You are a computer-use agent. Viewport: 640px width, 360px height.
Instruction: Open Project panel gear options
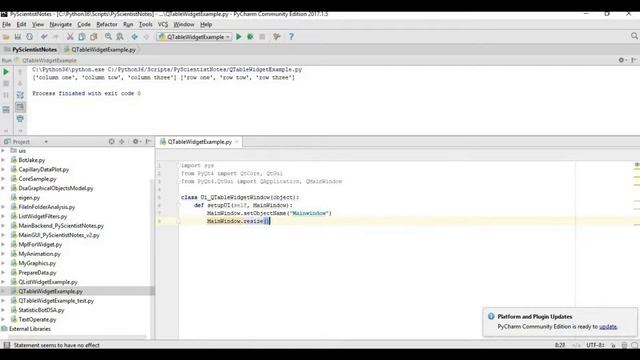pyautogui.click(x=136, y=141)
